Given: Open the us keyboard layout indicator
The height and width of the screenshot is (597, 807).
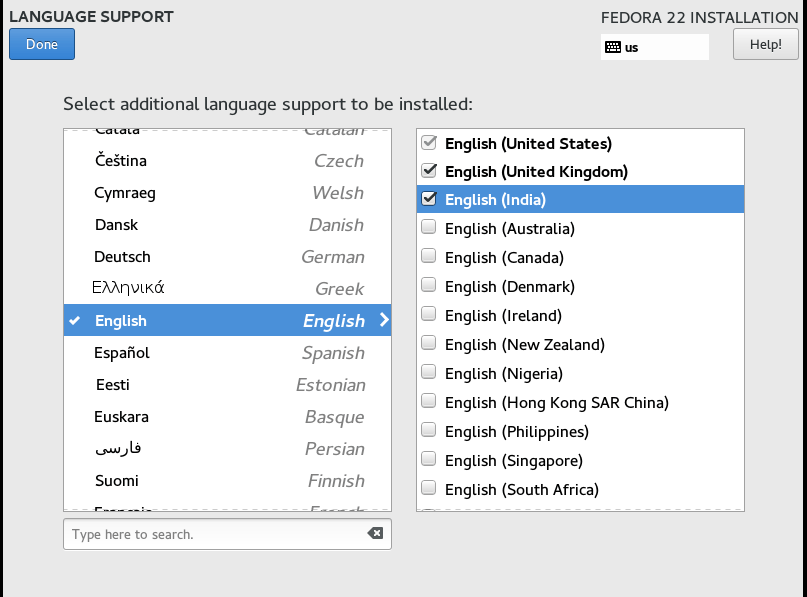Looking at the screenshot, I should [655, 47].
